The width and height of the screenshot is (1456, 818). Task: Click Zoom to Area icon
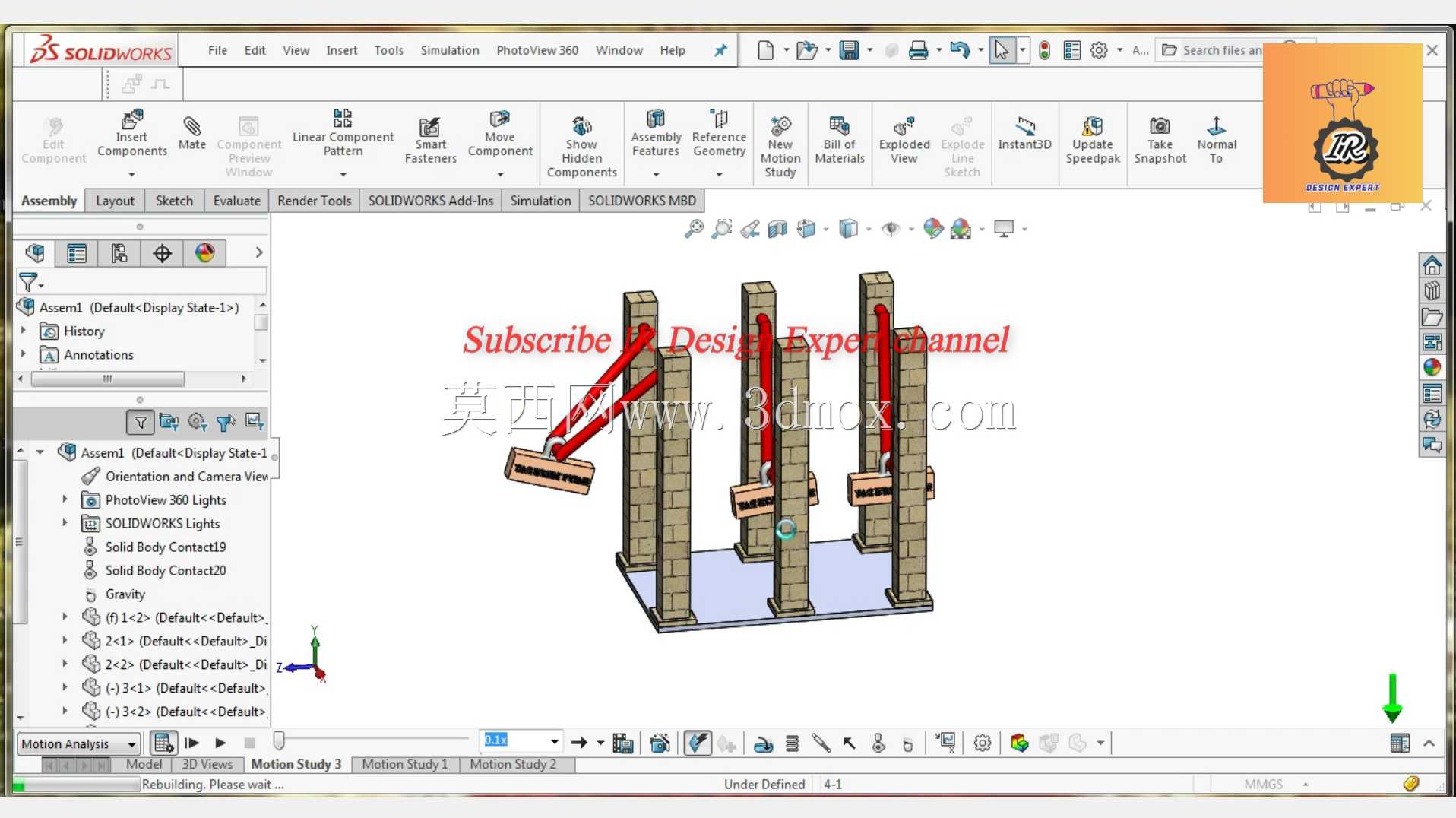[722, 229]
